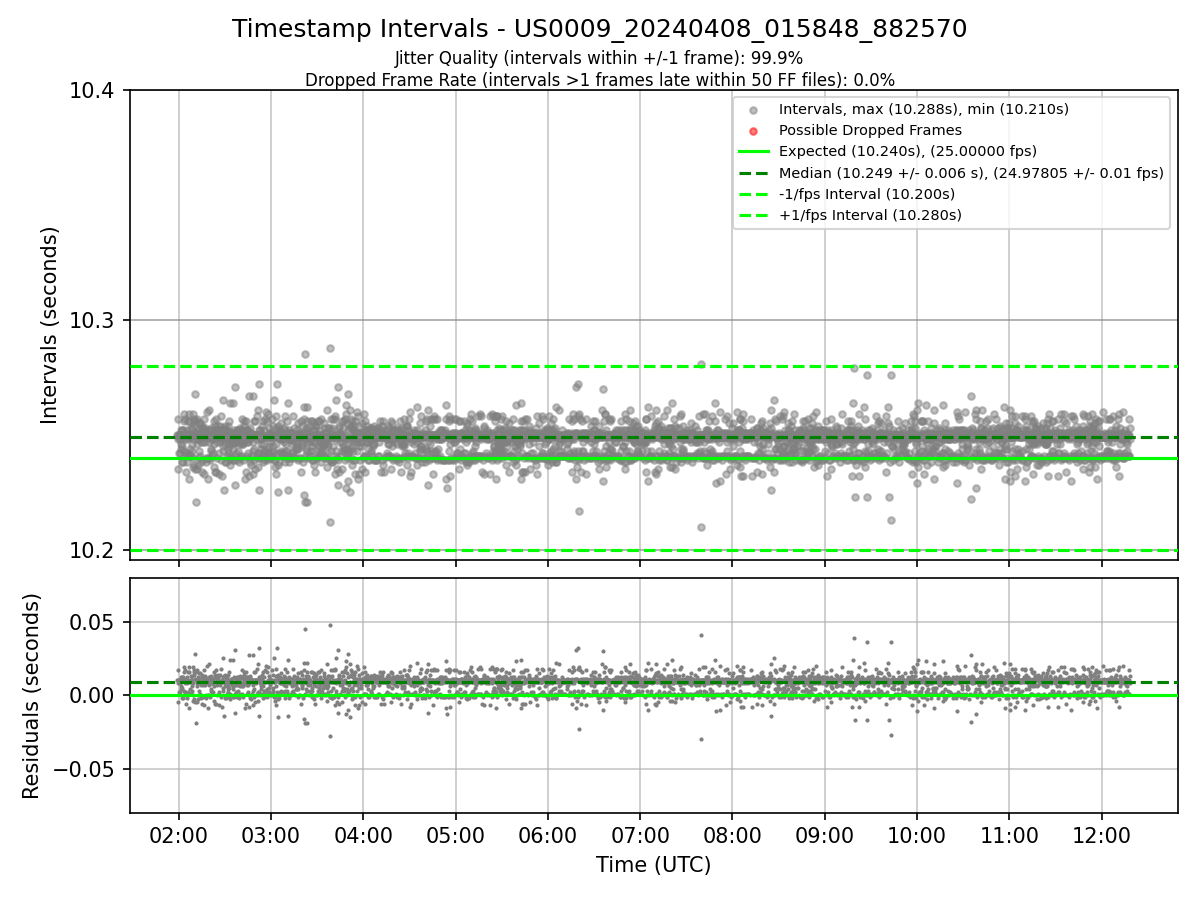
Task: Click the 10.4 y-axis tick label
Action: coord(94,91)
